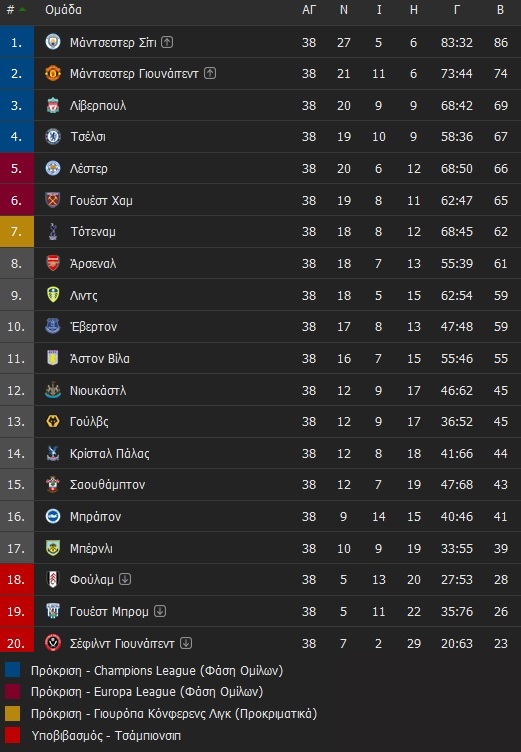Image resolution: width=521 pixels, height=752 pixels.
Task: Click relegation arrow icon beside Γουέστ Μπρομ
Action: [160, 611]
